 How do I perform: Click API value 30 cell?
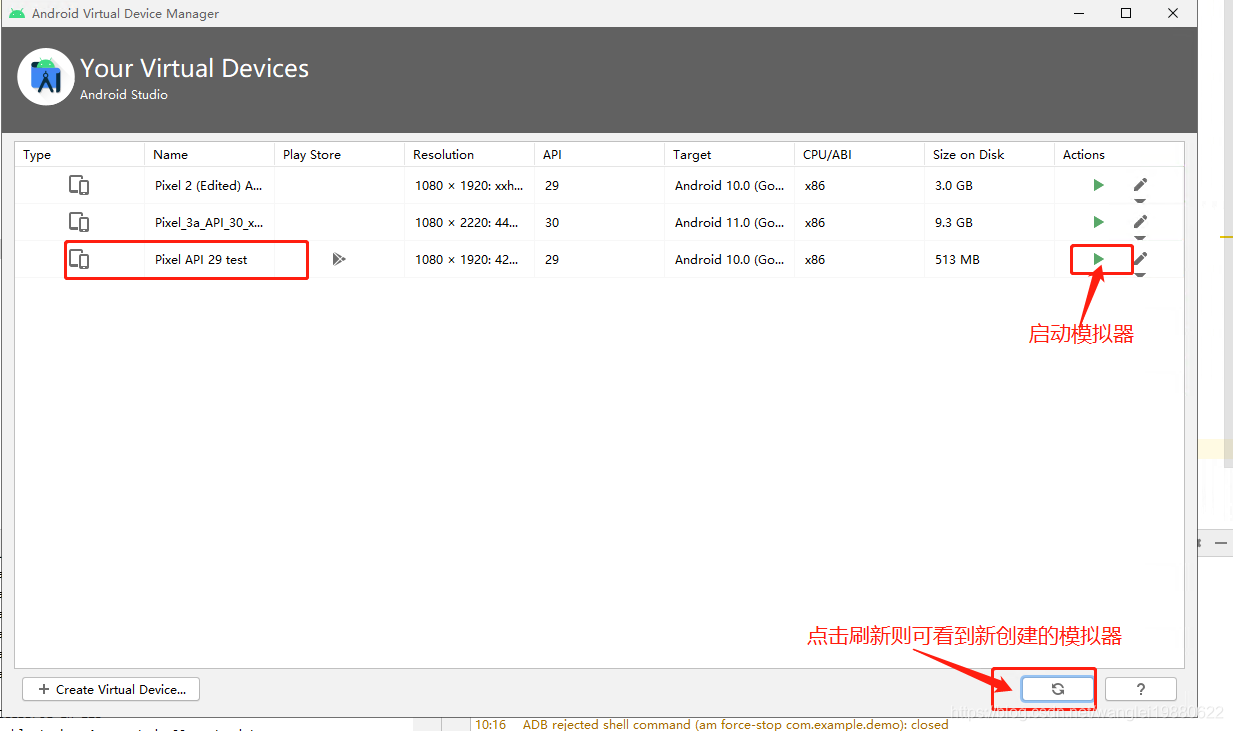click(600, 222)
